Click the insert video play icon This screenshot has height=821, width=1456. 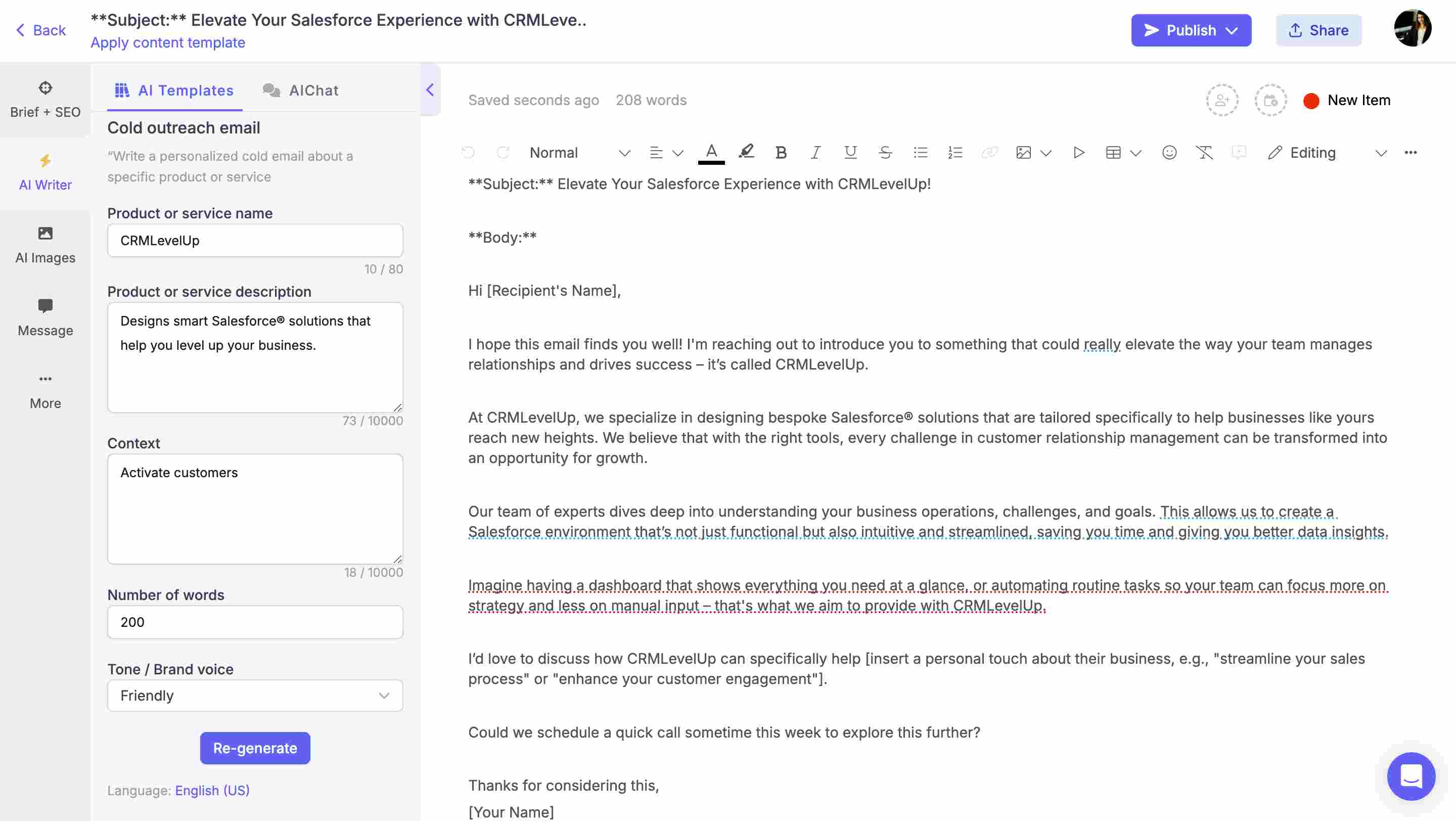1078,153
